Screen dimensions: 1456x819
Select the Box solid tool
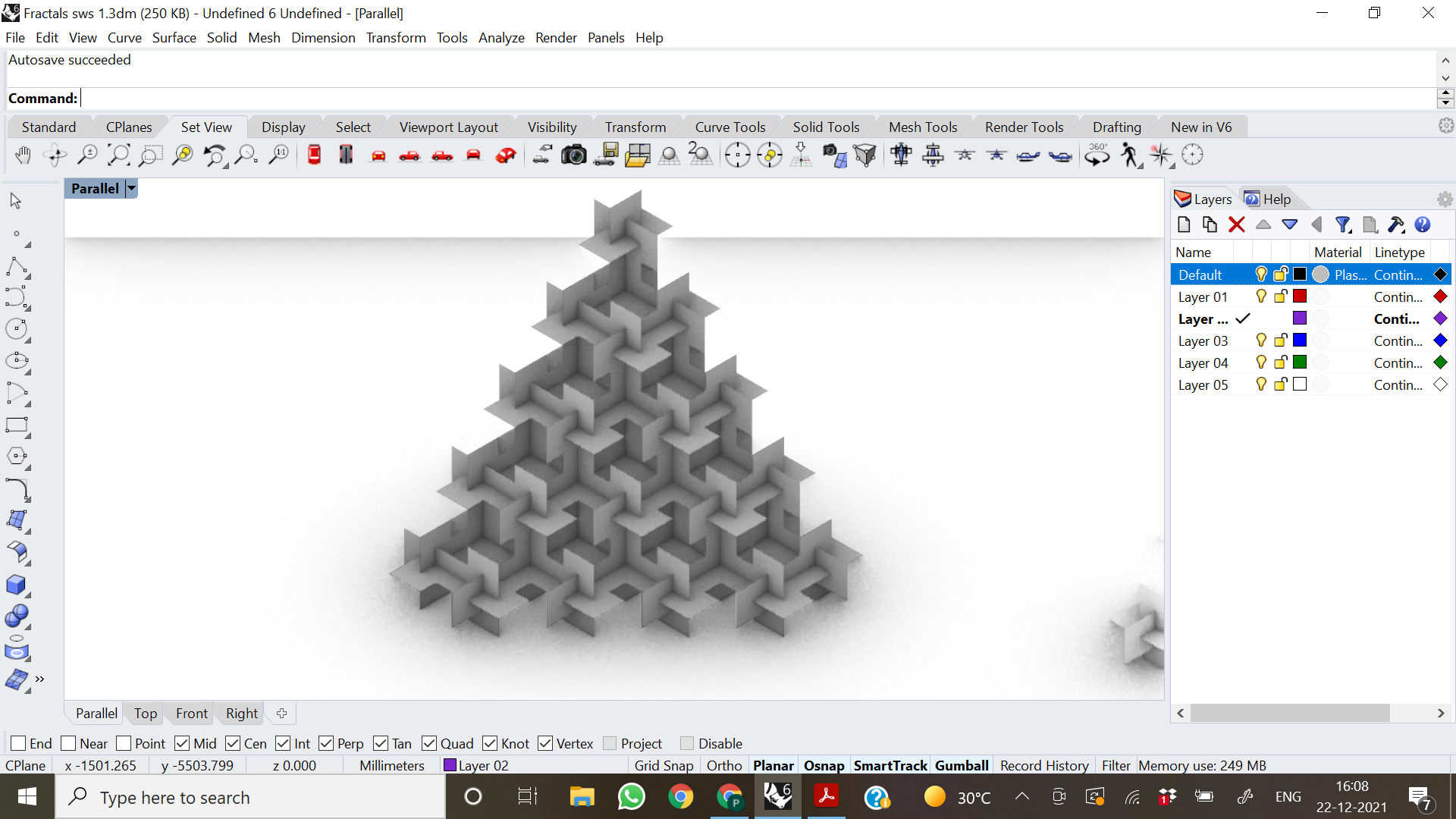(x=16, y=585)
